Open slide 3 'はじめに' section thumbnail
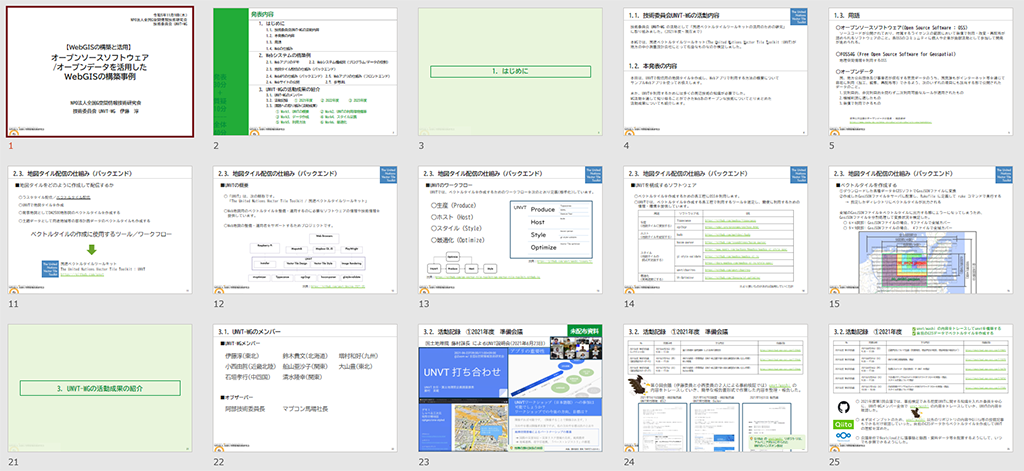This screenshot has width=1024, height=471. point(508,69)
